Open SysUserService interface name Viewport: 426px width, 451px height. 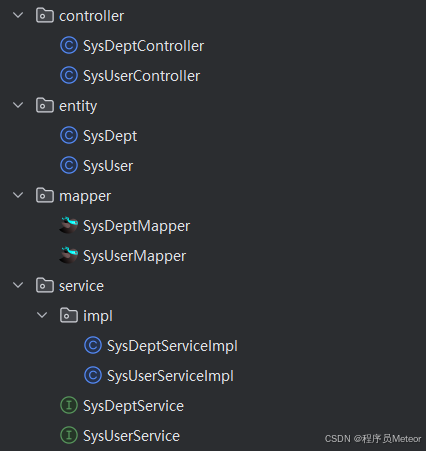tap(131, 436)
